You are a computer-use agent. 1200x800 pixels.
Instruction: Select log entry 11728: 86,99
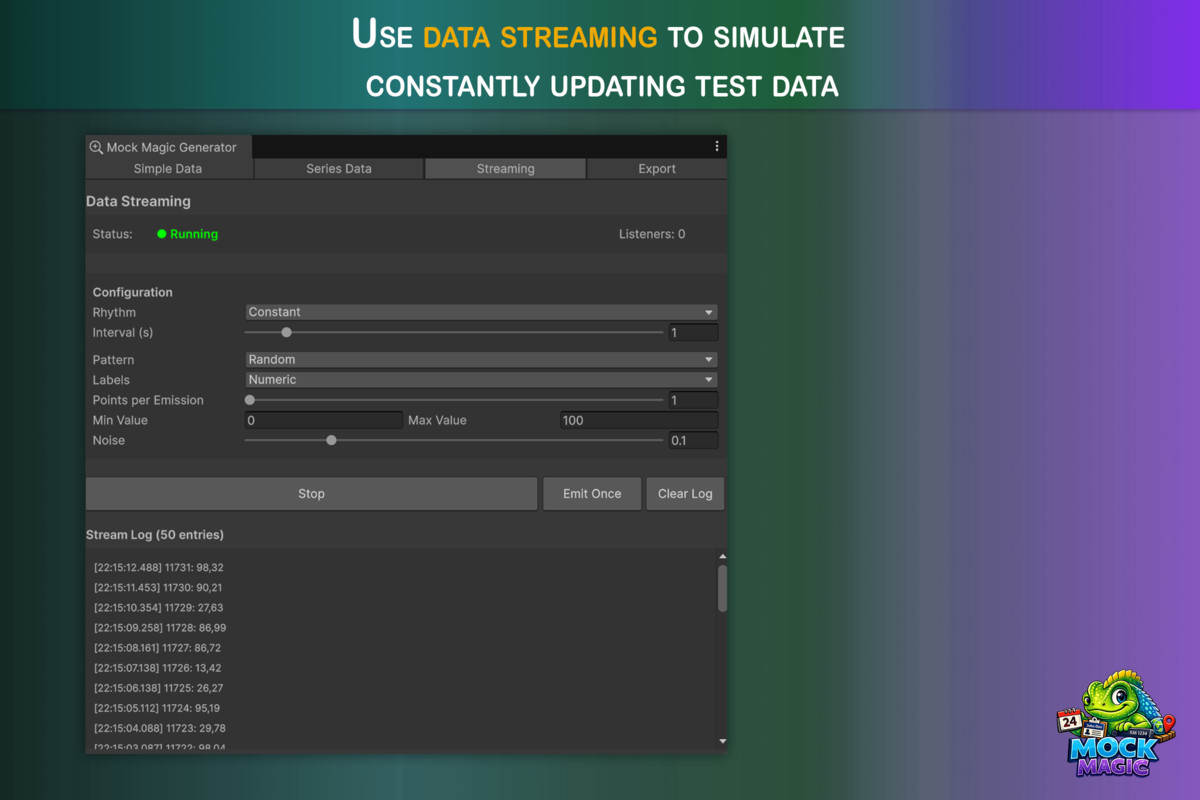pos(160,627)
